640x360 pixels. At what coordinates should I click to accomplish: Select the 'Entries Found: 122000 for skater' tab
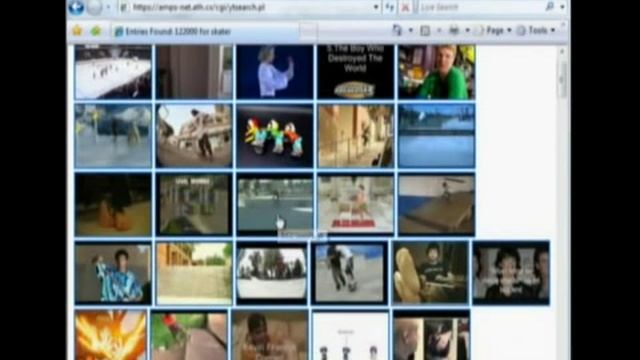205,31
